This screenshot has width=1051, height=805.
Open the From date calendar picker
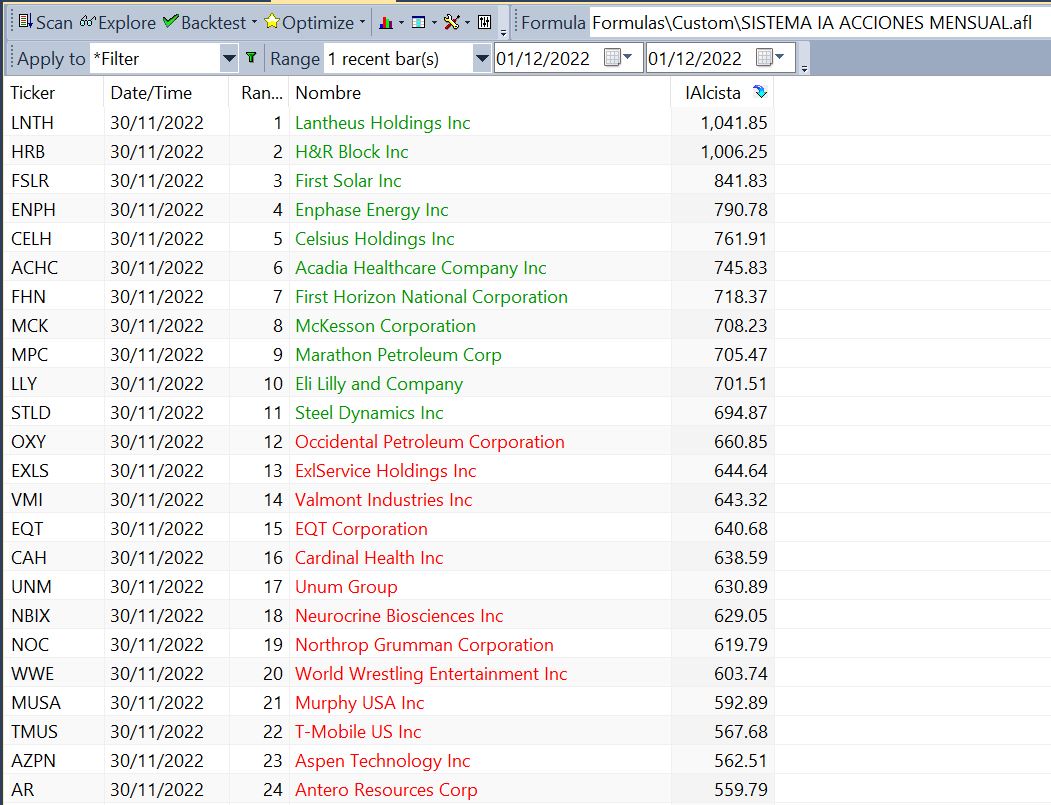(618, 58)
